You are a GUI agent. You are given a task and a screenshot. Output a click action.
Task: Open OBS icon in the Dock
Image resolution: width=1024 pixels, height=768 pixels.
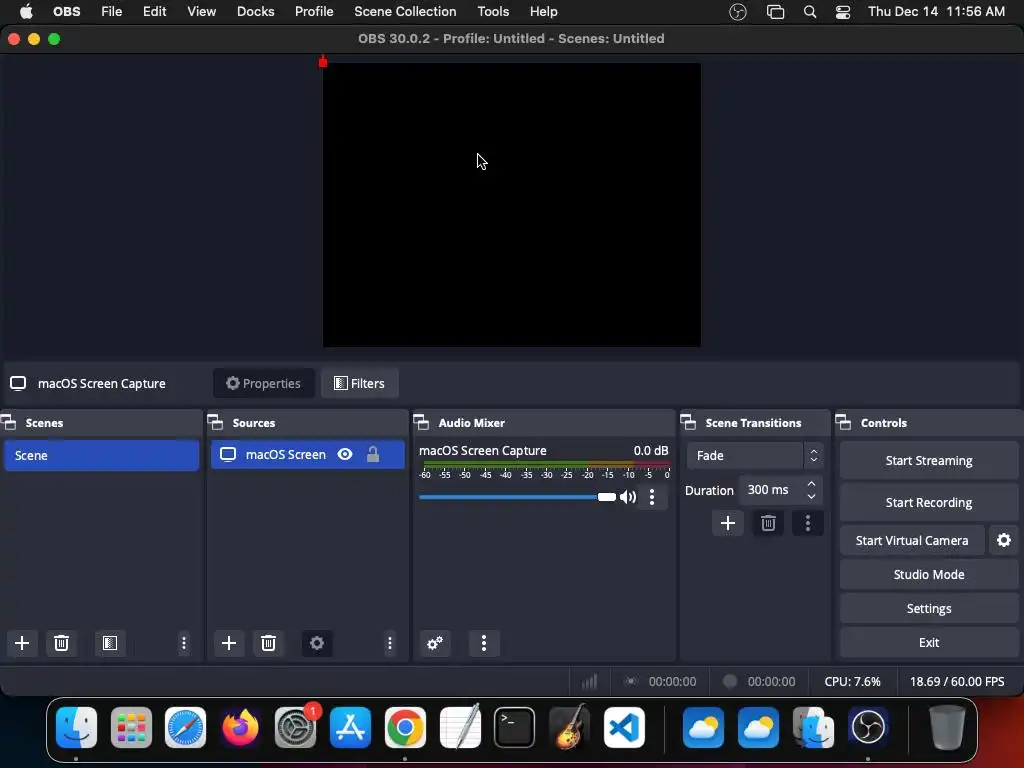coord(868,727)
